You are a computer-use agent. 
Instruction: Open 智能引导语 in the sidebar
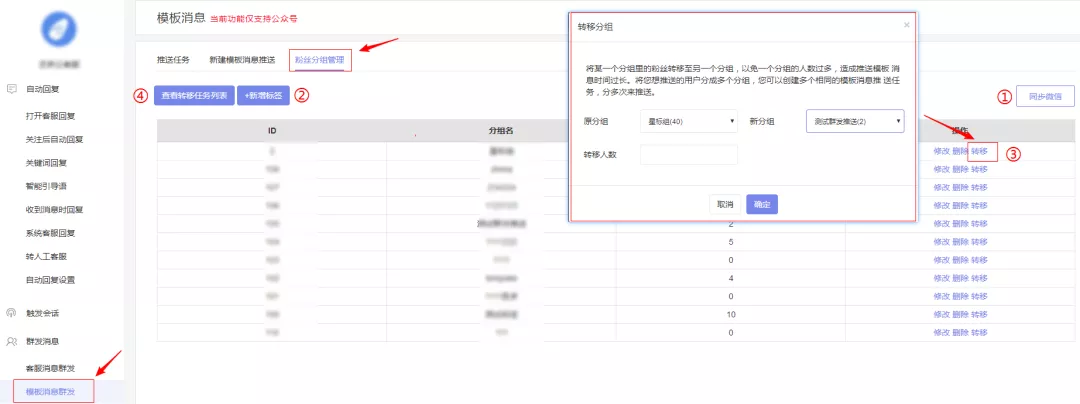point(45,187)
